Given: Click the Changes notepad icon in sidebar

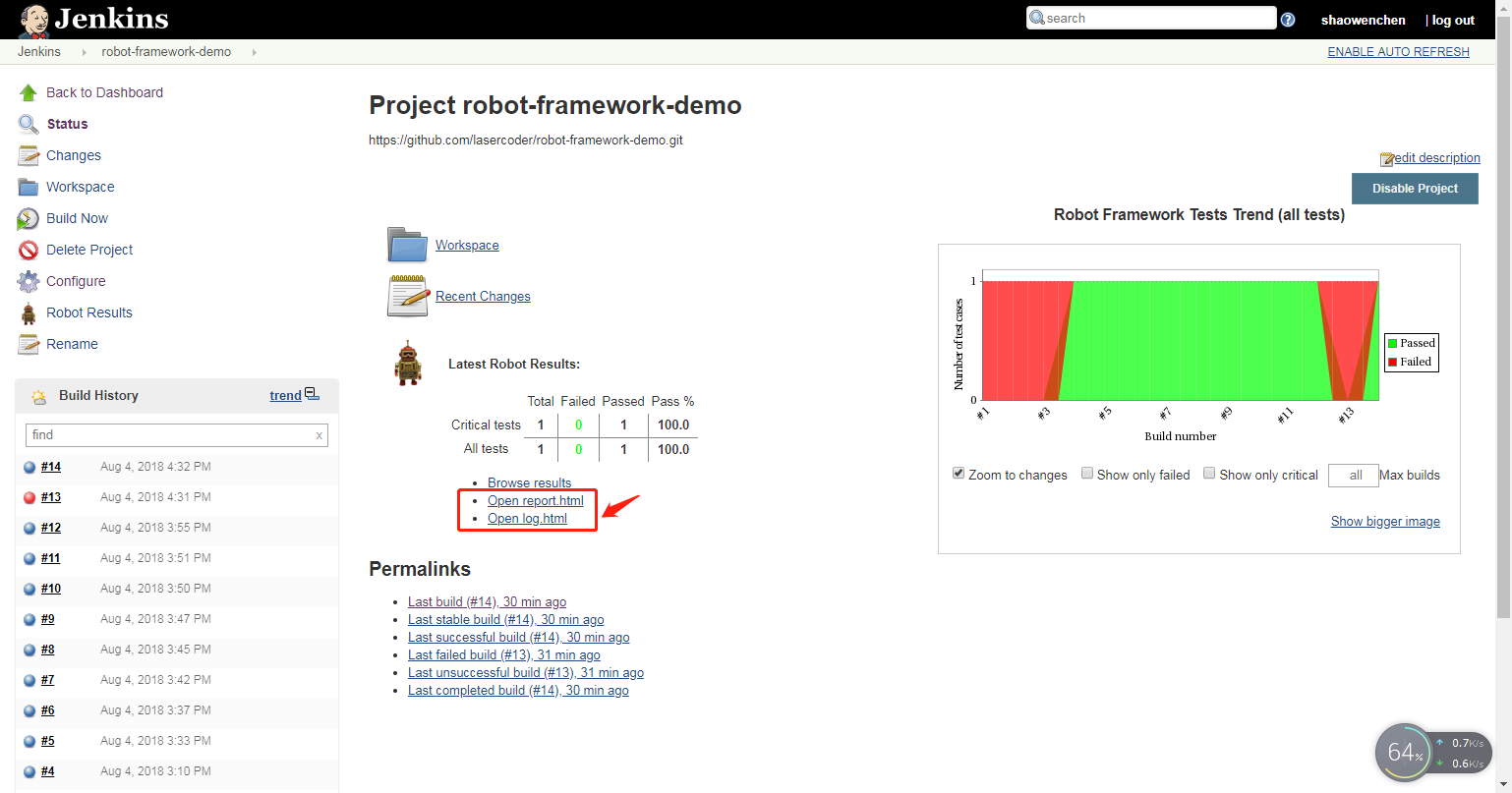Looking at the screenshot, I should [29, 155].
